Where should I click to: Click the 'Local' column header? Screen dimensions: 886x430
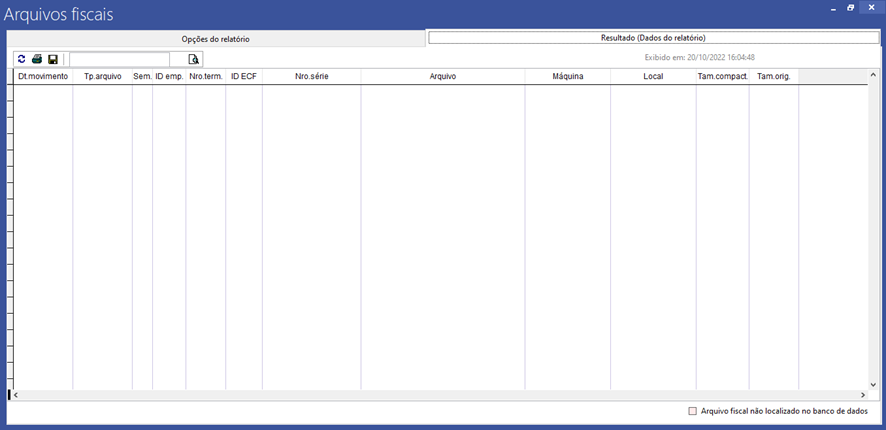[653, 76]
